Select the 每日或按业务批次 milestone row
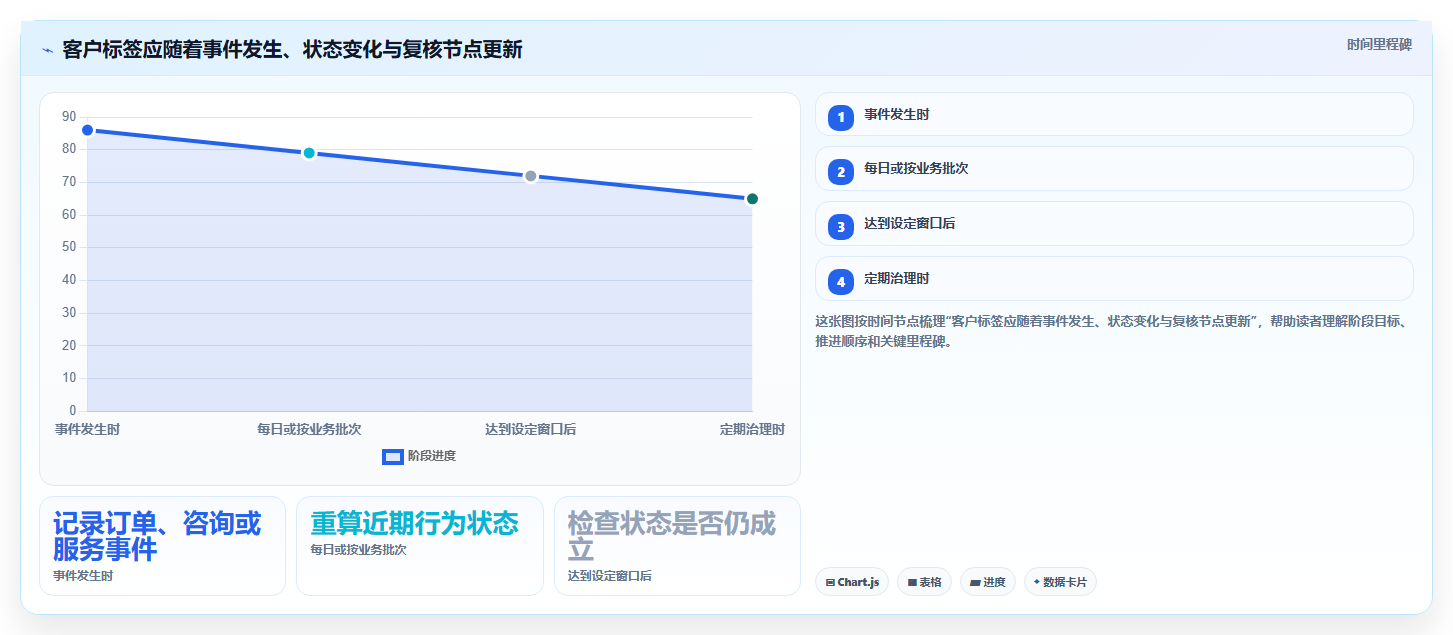This screenshot has height=635, width=1453. click(1114, 169)
